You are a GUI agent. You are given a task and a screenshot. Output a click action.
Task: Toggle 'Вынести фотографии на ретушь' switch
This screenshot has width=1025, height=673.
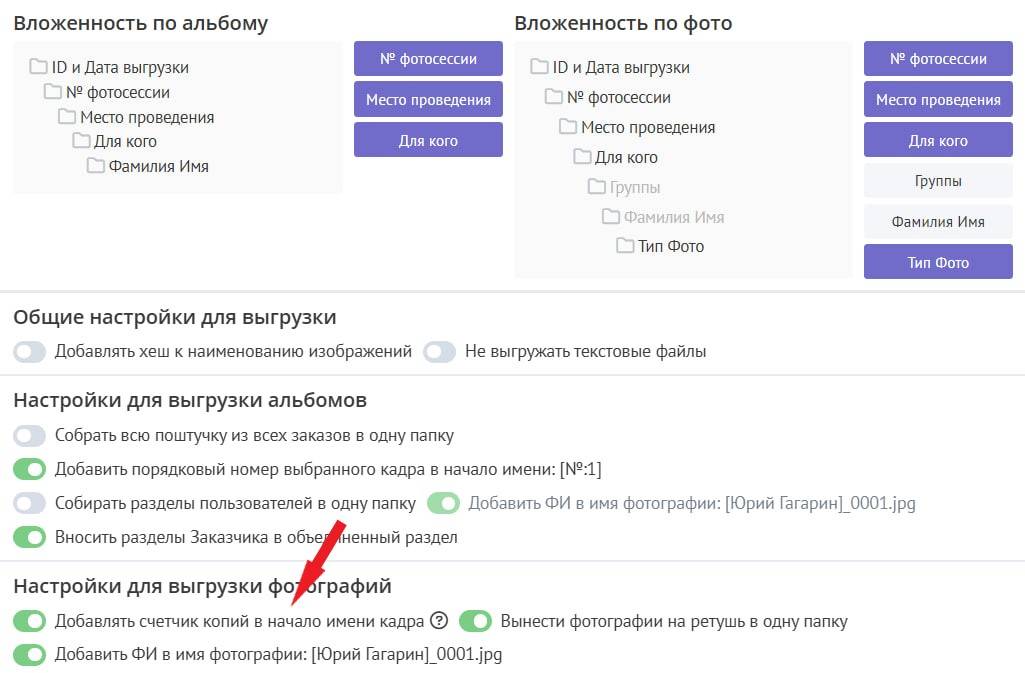click(x=476, y=621)
